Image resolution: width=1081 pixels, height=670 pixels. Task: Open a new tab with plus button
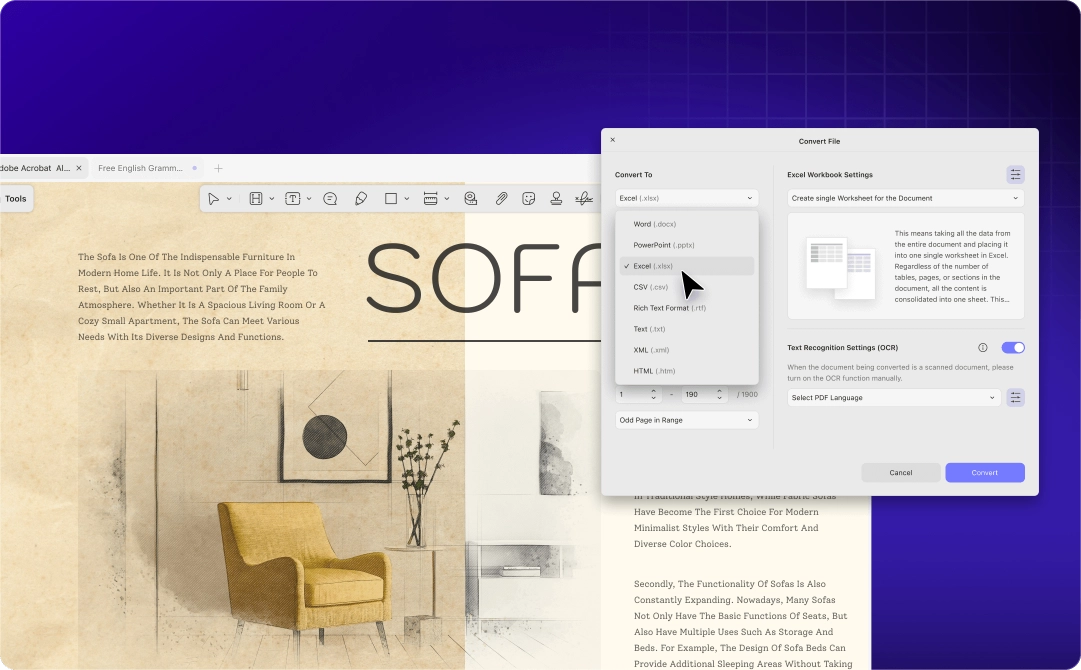219,168
